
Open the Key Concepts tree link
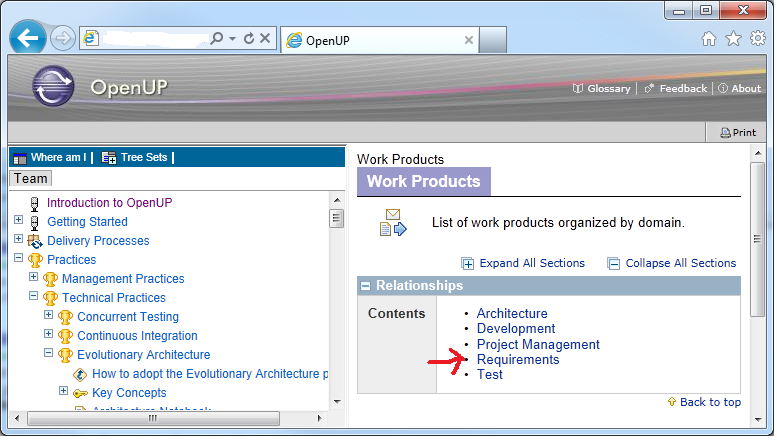129,393
